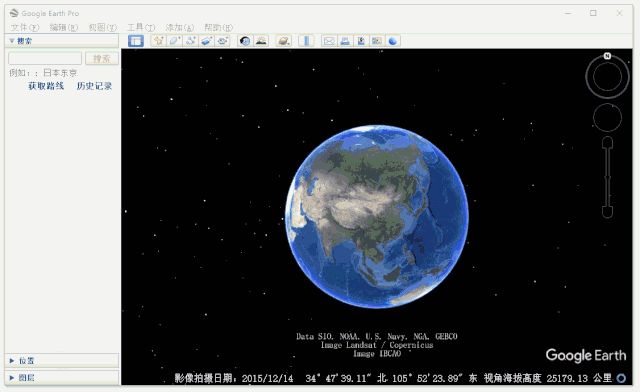
Task: Click the streaming status ring icon
Action: 621,378
